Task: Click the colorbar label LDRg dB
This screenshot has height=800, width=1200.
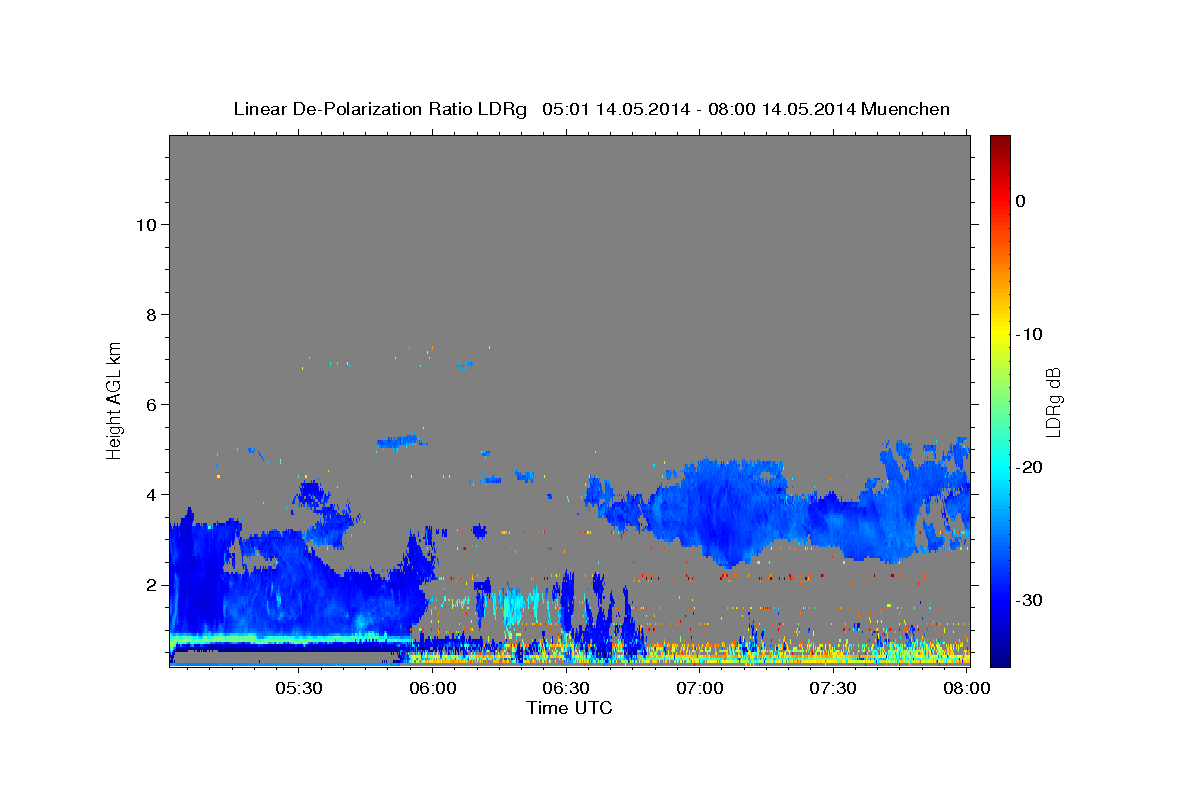Action: [x=1053, y=402]
